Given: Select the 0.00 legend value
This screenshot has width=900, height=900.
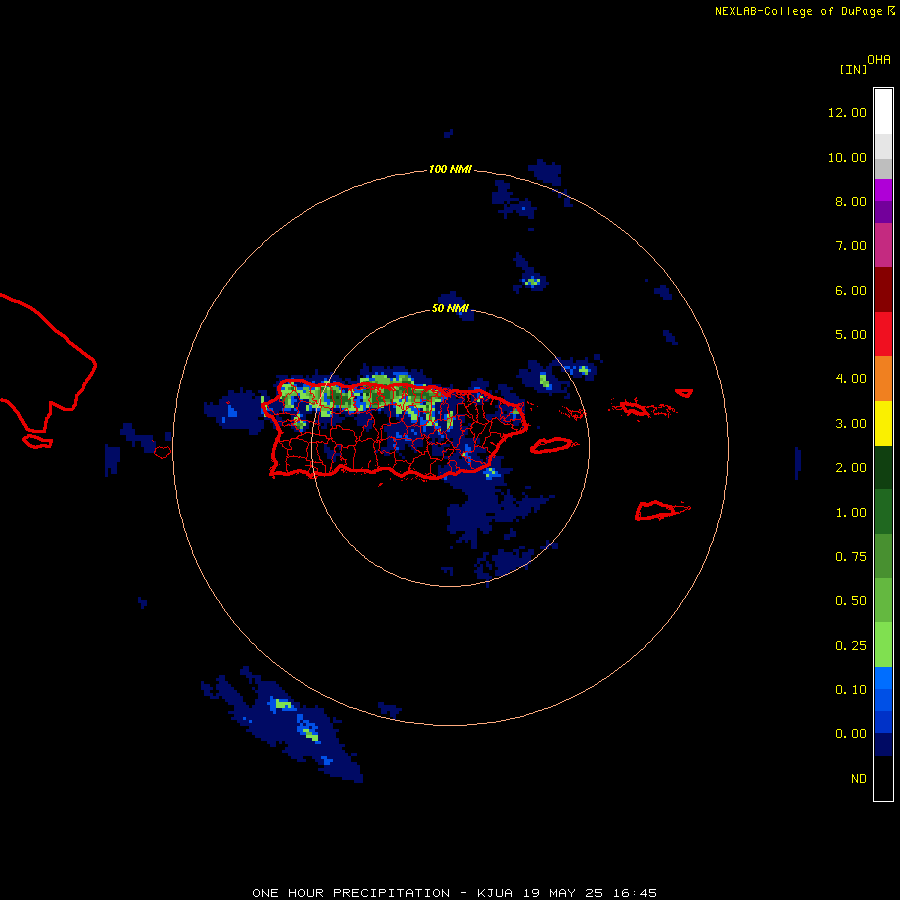Looking at the screenshot, I should [851, 734].
